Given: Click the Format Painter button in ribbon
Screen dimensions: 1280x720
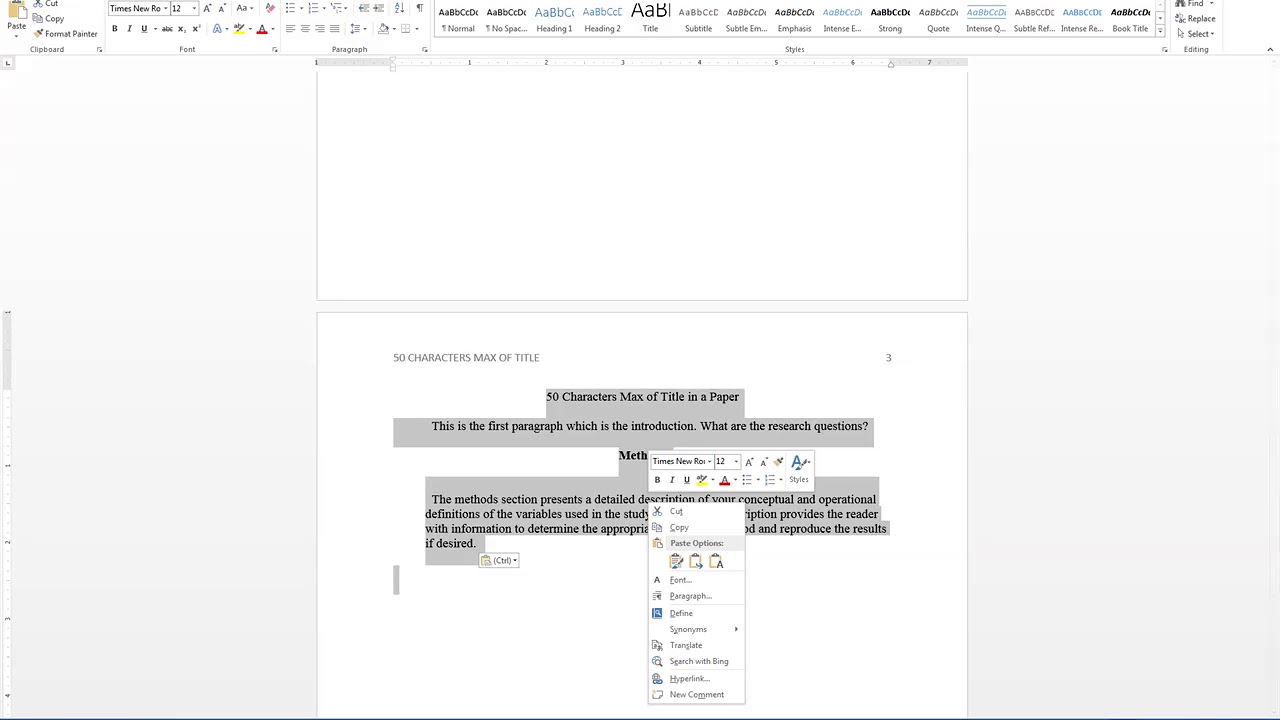Looking at the screenshot, I should pos(65,33).
